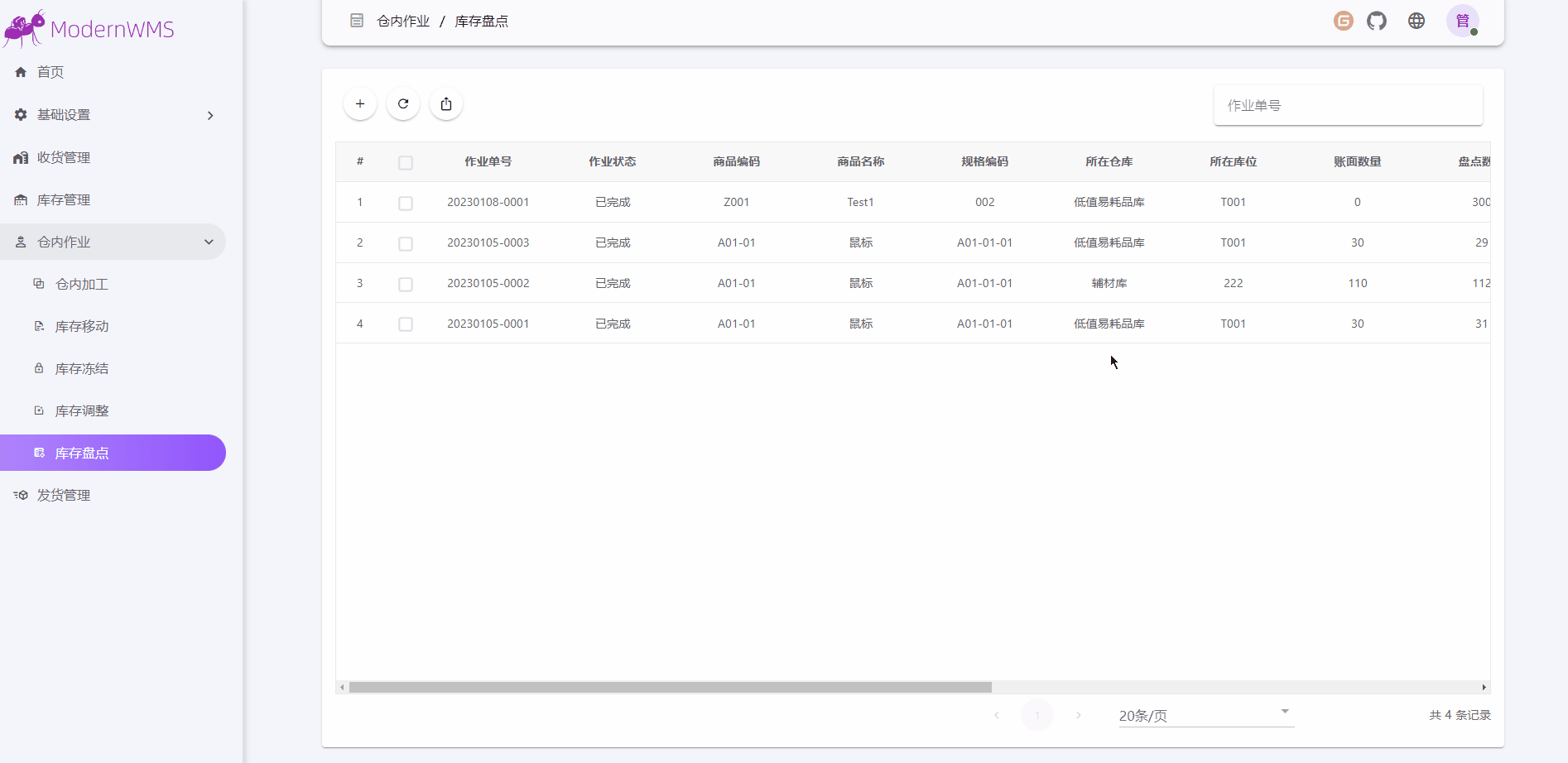This screenshot has height=763, width=1568.
Task: Open the 库存移动 submenu item
Action: coord(113,326)
